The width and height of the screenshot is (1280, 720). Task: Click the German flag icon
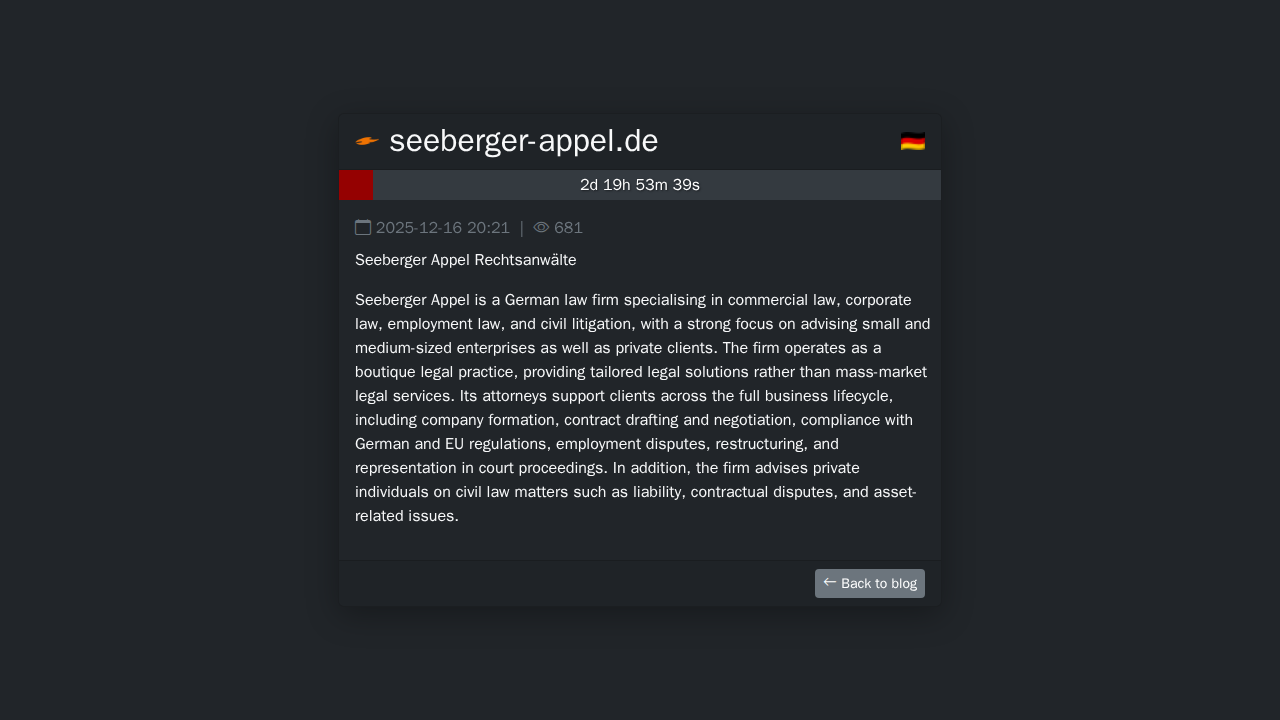point(912,141)
